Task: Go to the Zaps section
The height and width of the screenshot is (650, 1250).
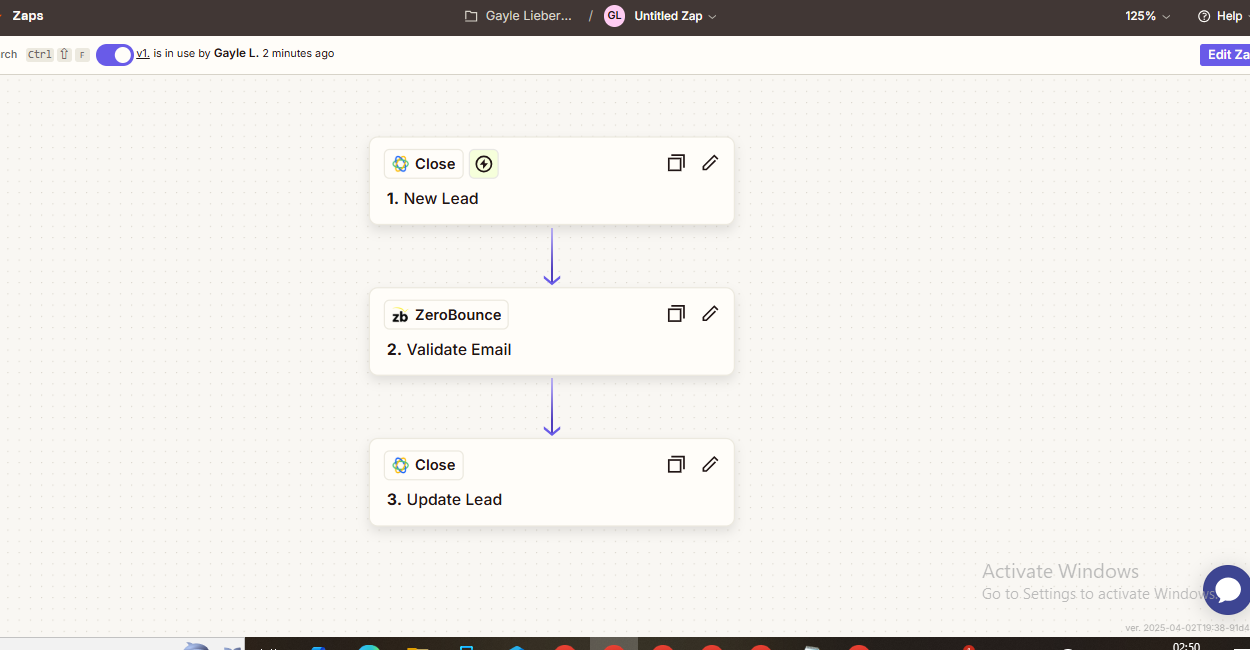Action: click(28, 16)
